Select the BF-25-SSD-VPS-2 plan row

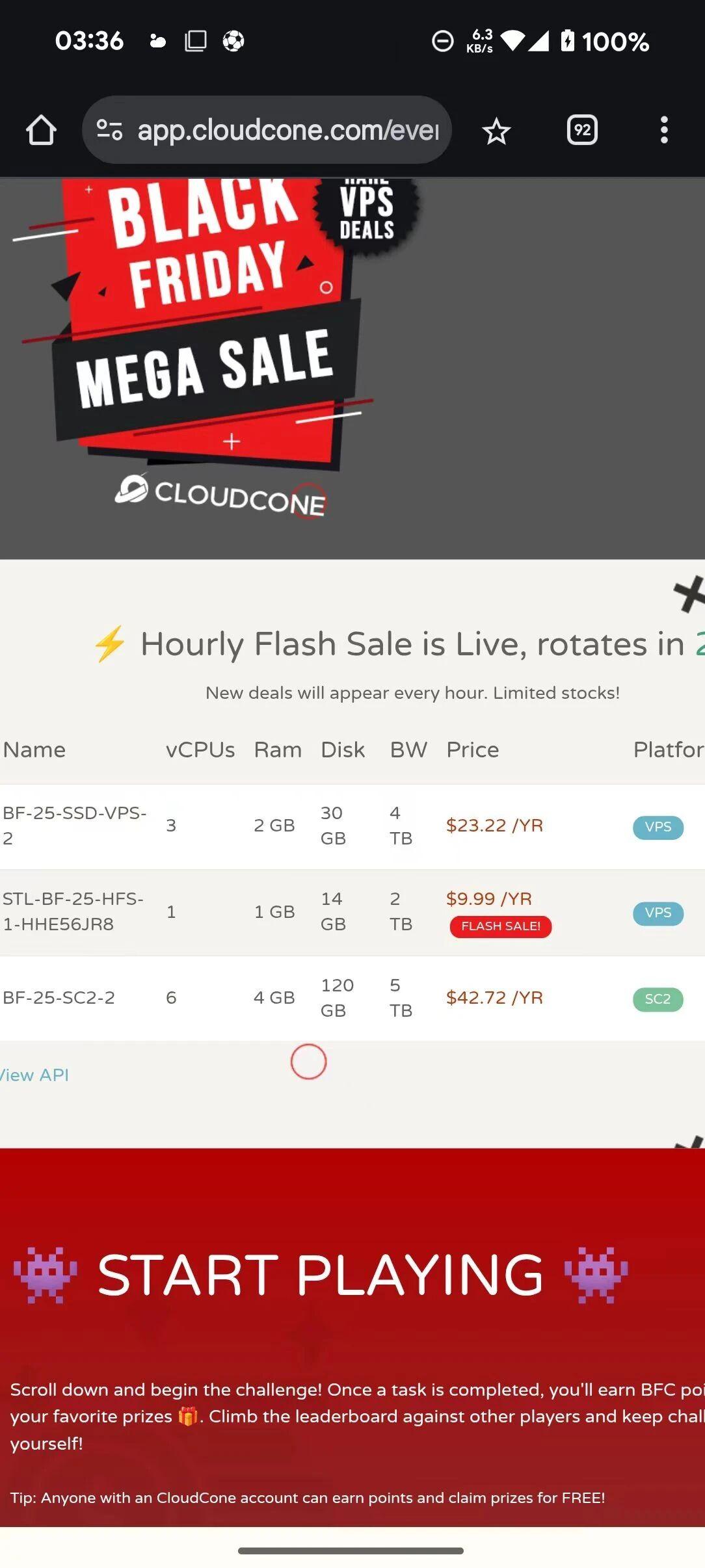[74, 825]
